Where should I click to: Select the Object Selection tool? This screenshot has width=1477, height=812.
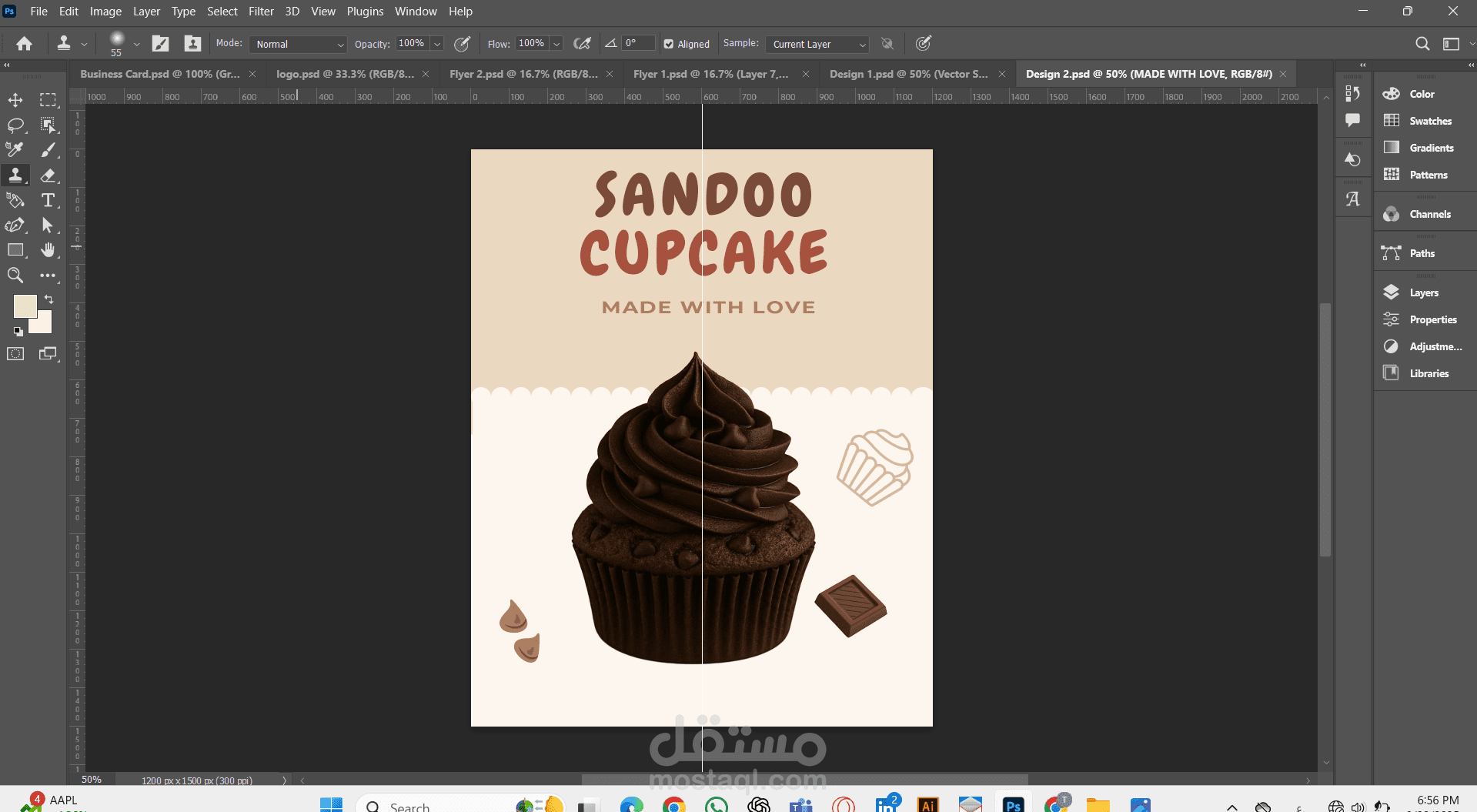pos(48,125)
